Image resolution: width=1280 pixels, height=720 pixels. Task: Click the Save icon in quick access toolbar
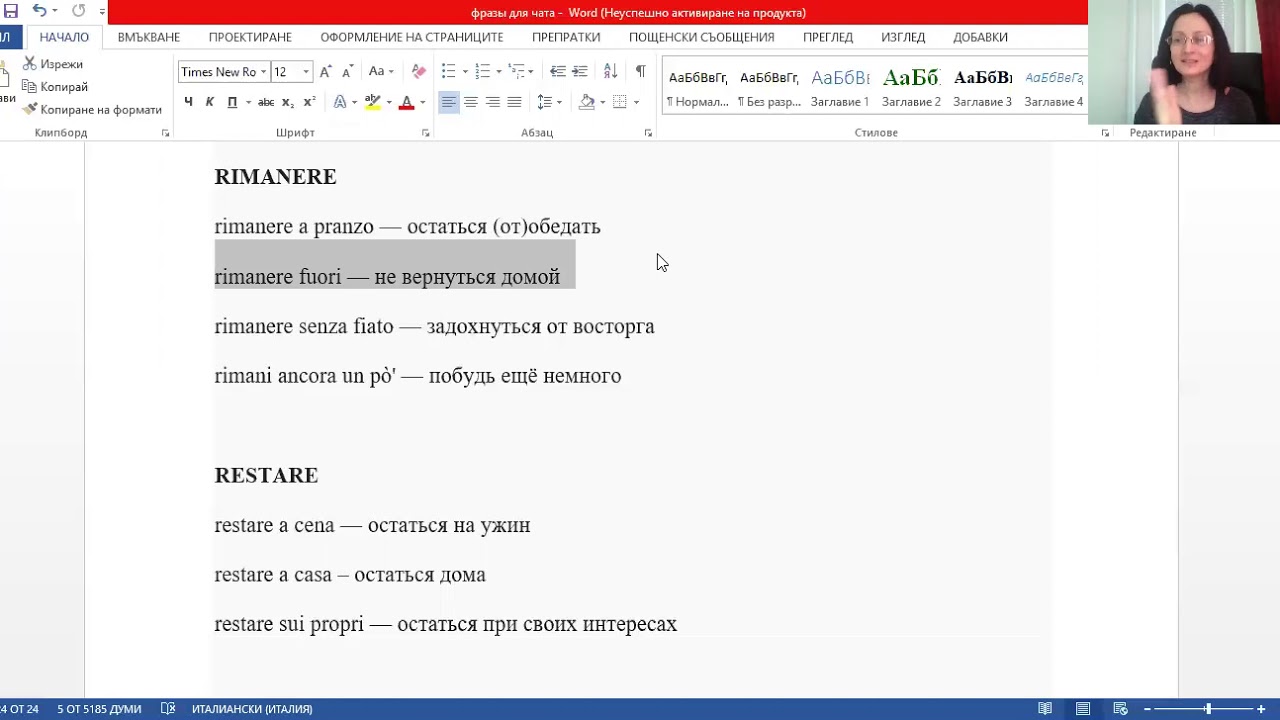[11, 11]
